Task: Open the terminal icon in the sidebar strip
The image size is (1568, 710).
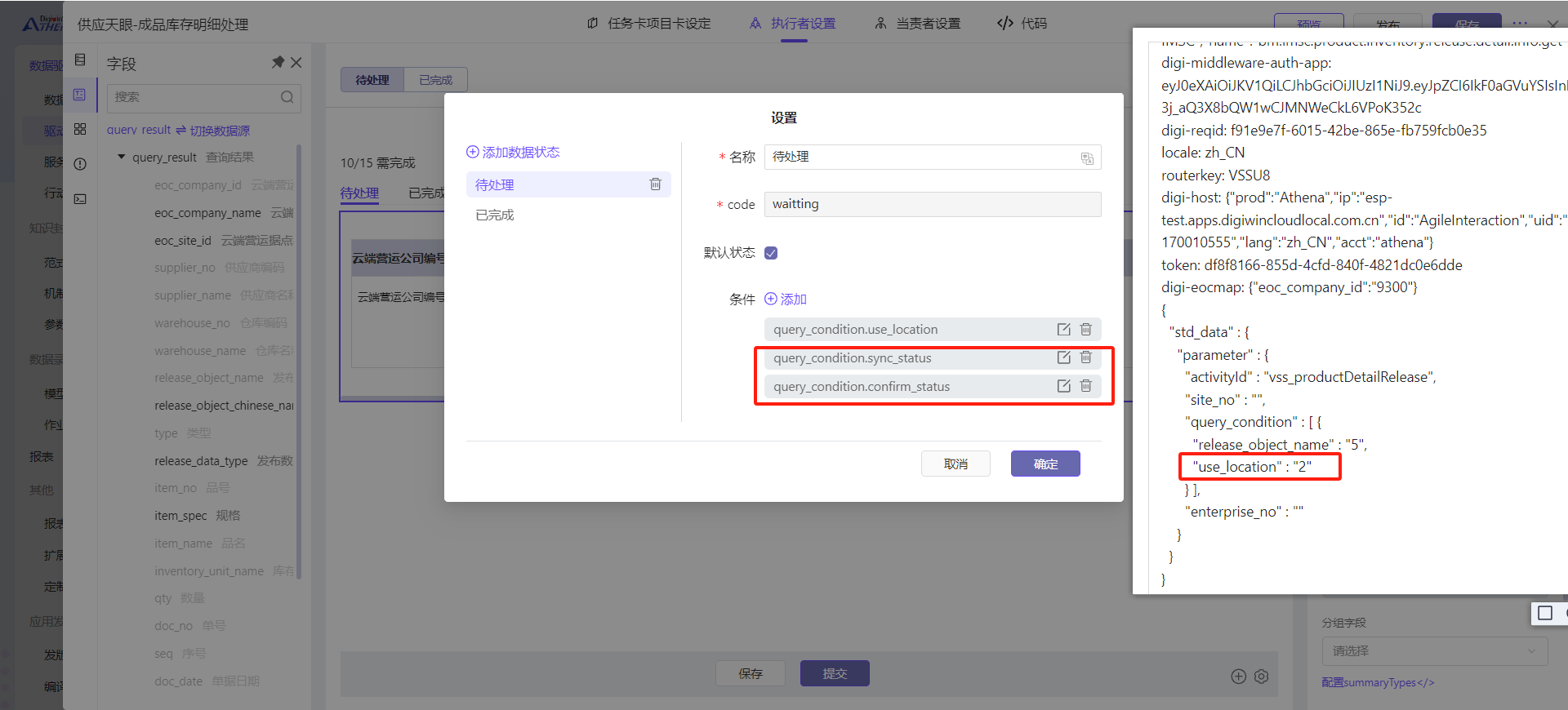Action: 80,199
